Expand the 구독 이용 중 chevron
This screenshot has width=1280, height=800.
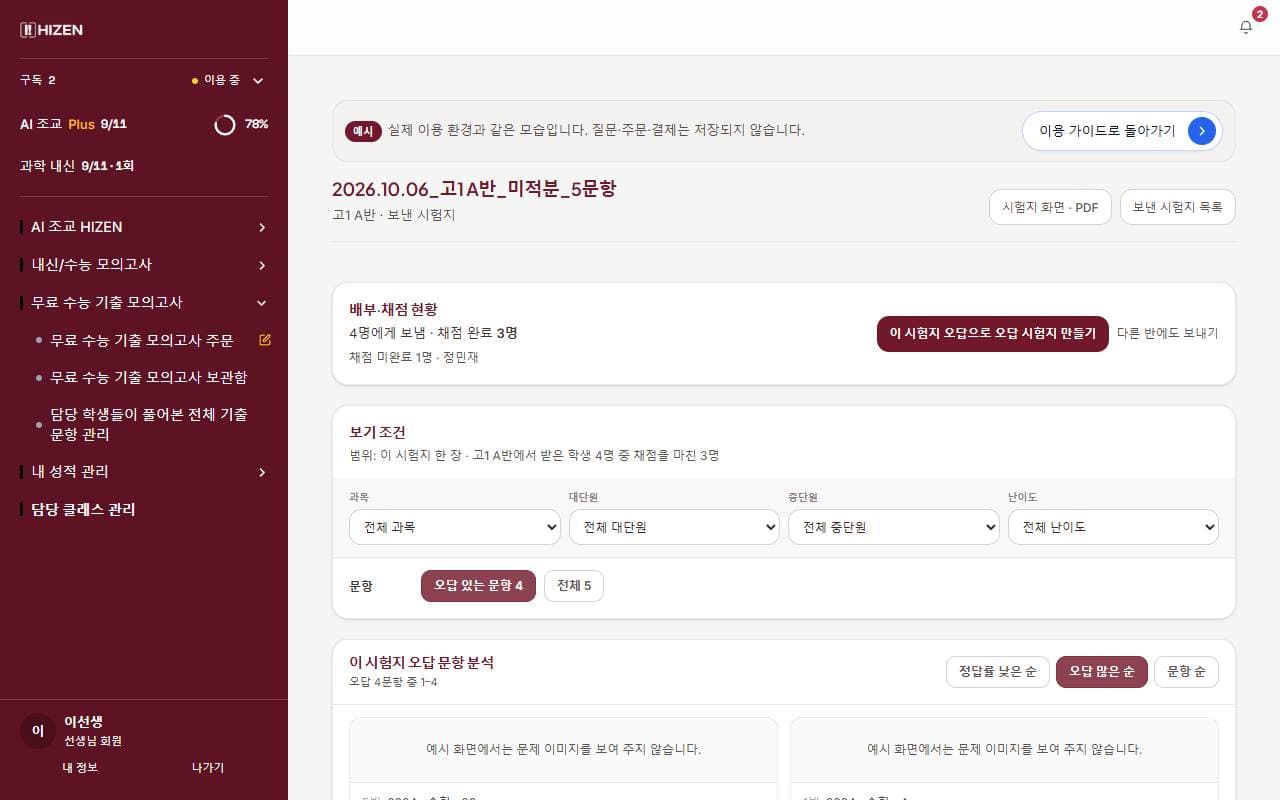tap(258, 80)
